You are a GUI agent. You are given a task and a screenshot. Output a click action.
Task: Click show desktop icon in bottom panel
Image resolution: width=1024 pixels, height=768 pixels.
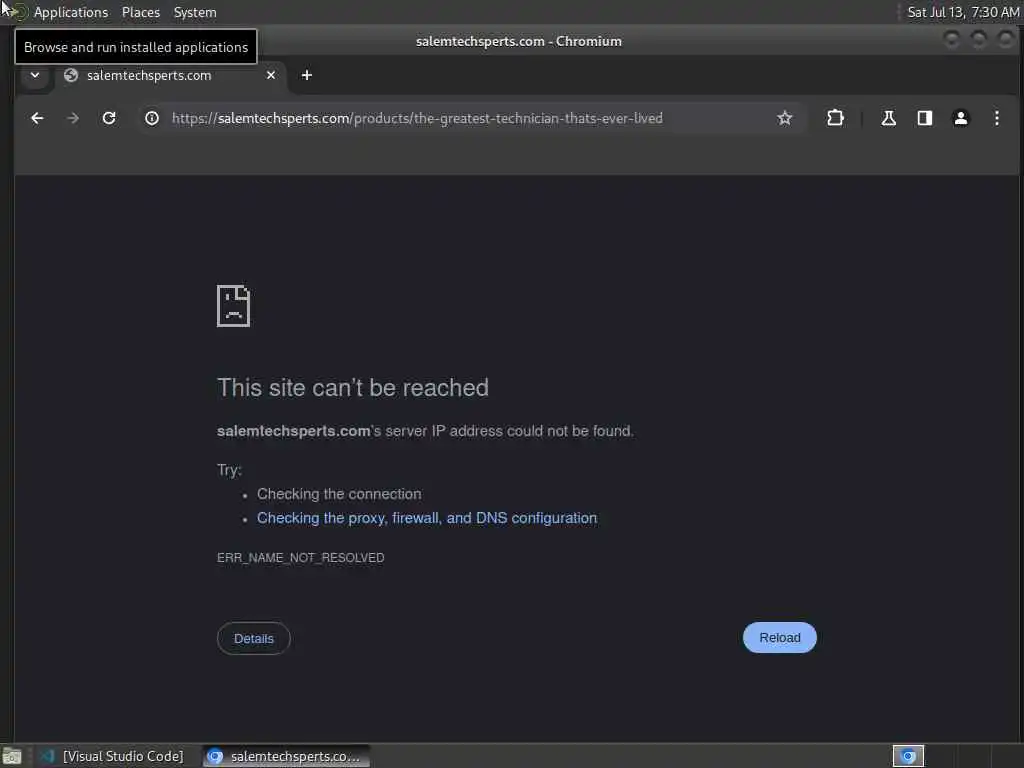click(12, 756)
